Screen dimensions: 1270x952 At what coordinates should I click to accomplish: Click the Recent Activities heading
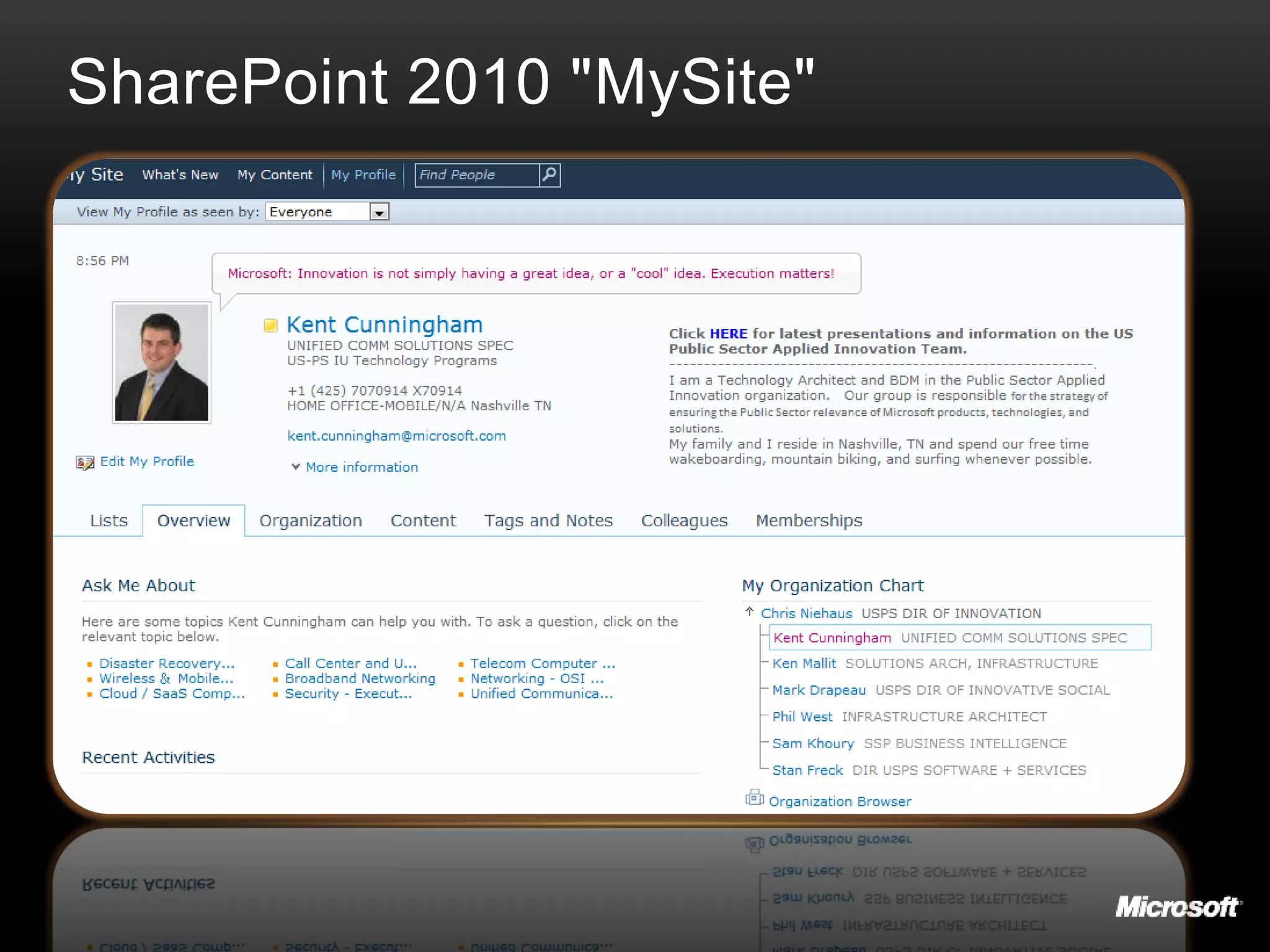pos(148,757)
